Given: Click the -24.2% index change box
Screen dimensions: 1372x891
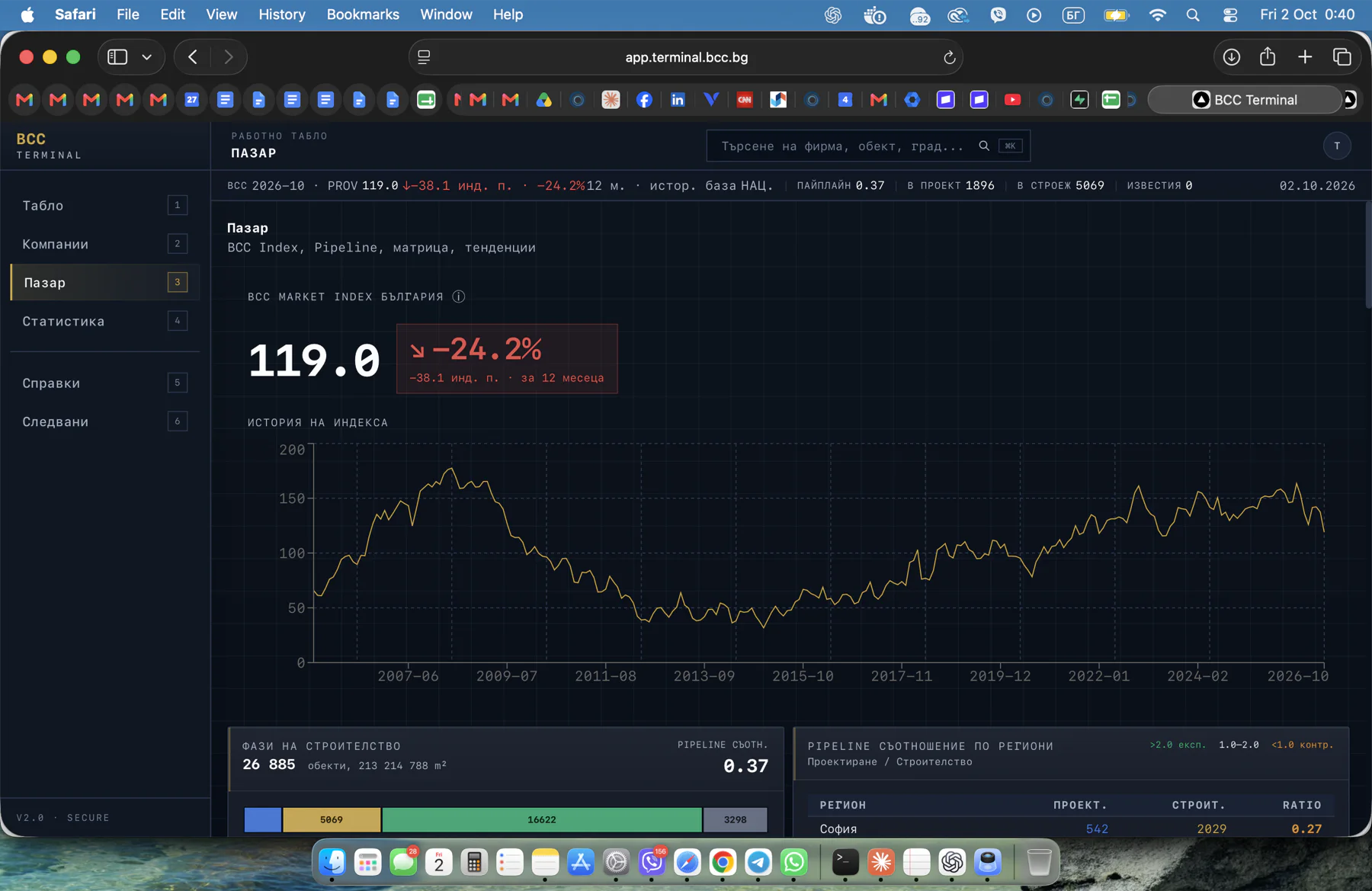Looking at the screenshot, I should click(x=507, y=359).
